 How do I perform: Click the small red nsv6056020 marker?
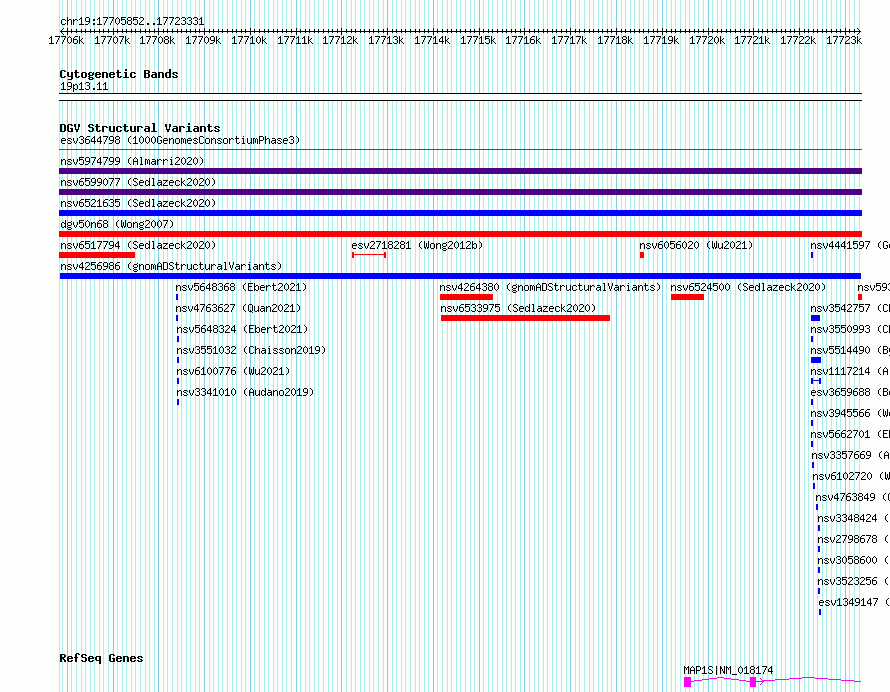click(642, 255)
